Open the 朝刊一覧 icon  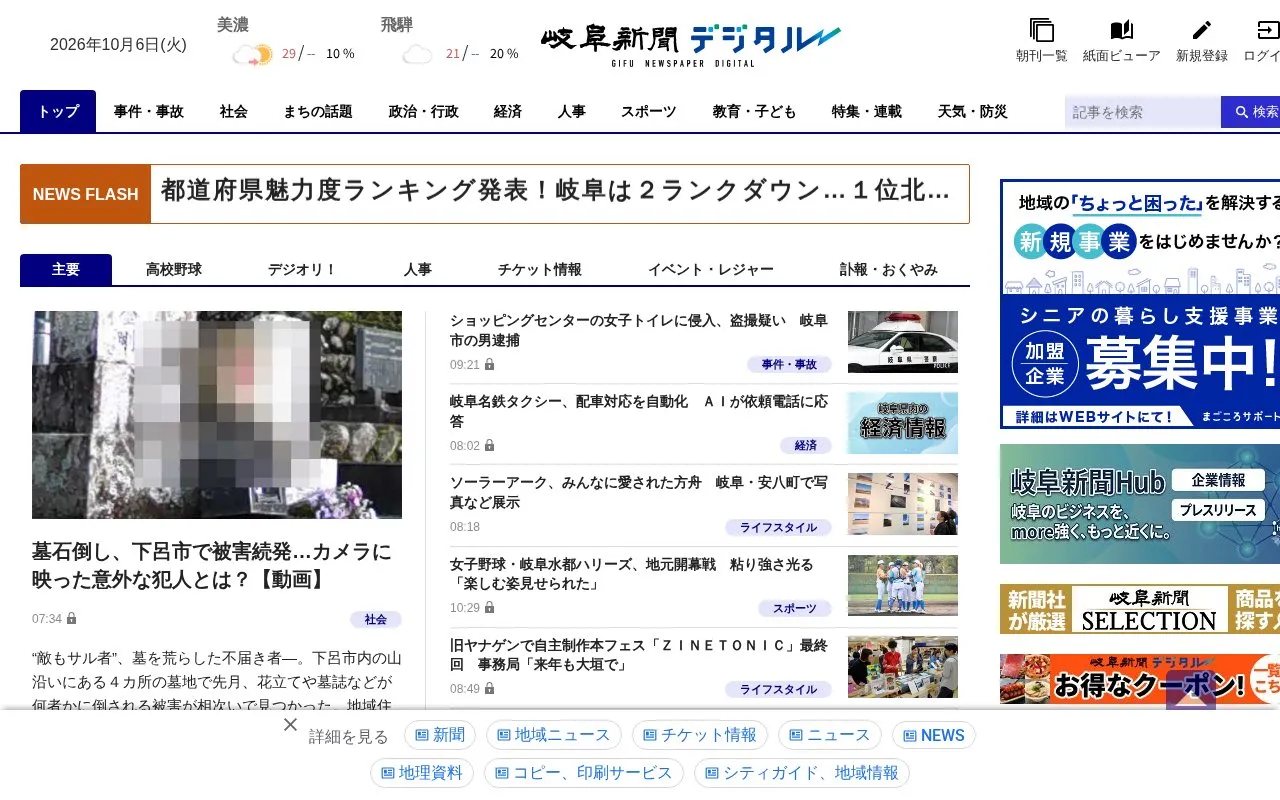[x=1042, y=30]
